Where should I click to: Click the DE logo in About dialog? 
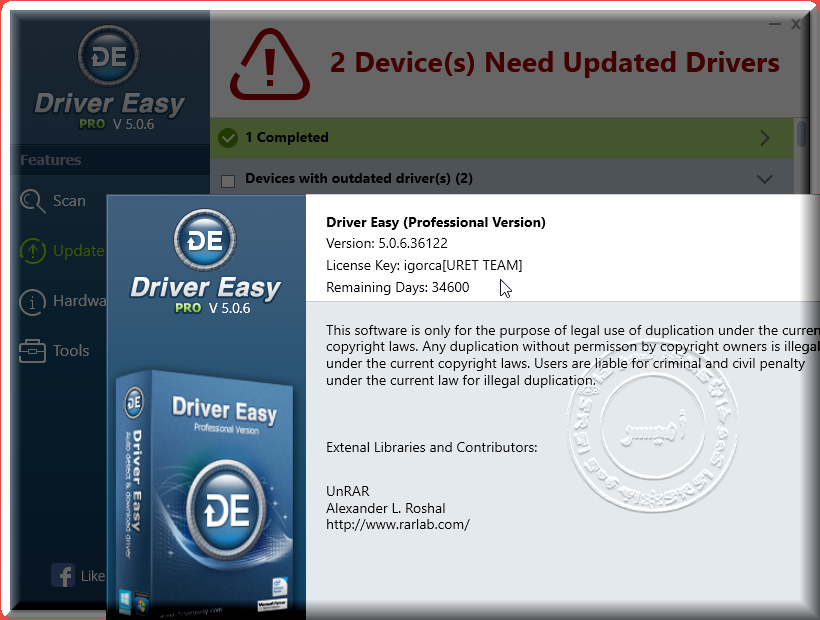[205, 240]
